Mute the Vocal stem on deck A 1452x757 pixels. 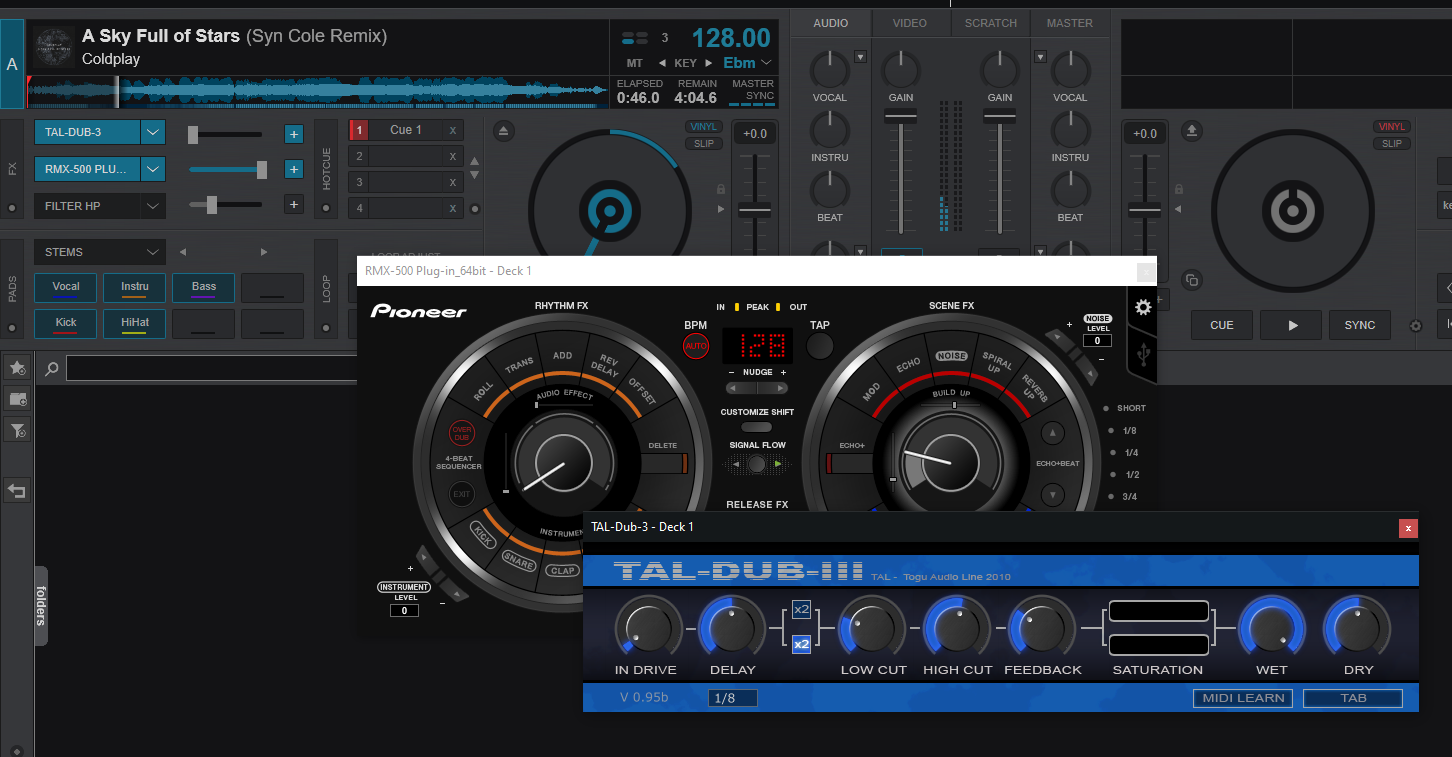[x=65, y=287]
